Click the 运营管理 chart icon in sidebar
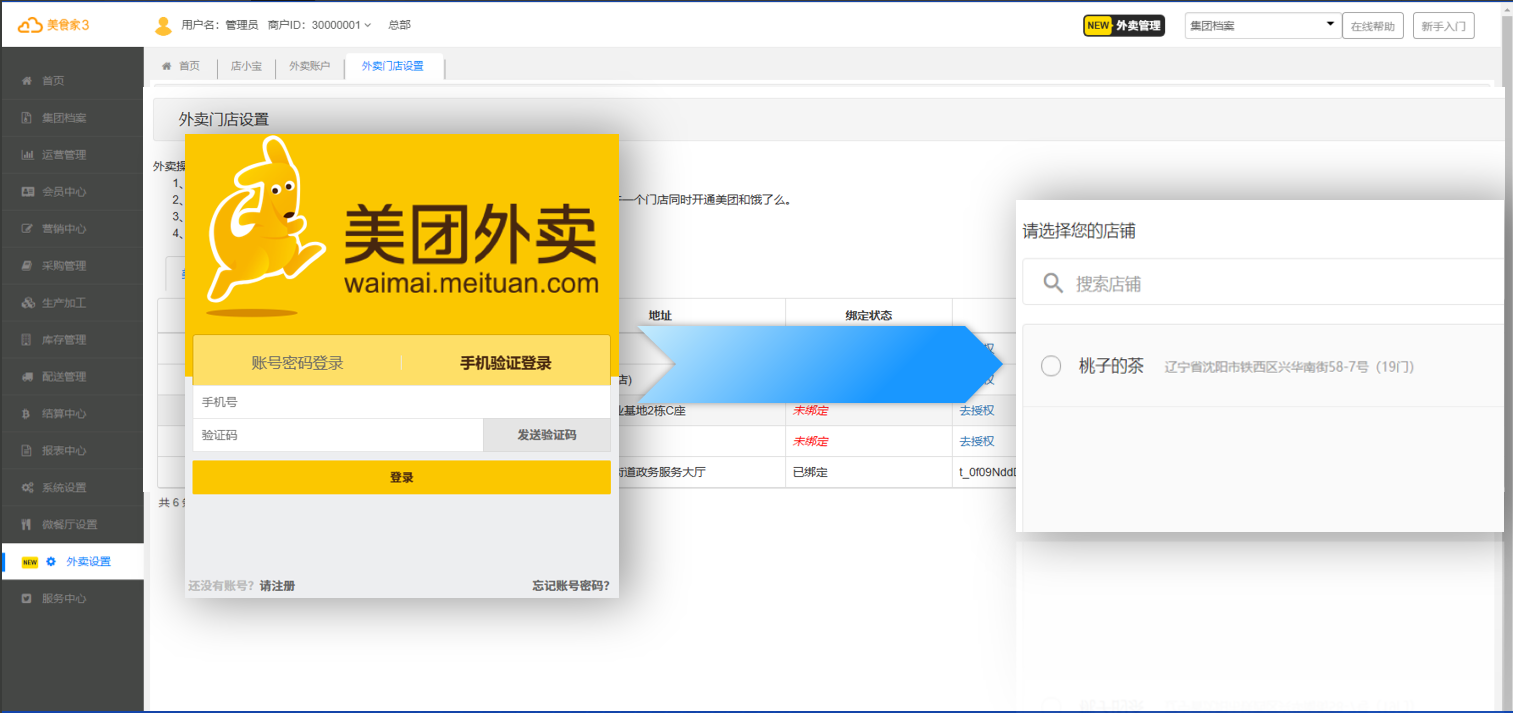This screenshot has height=713, width=1513. [27, 155]
